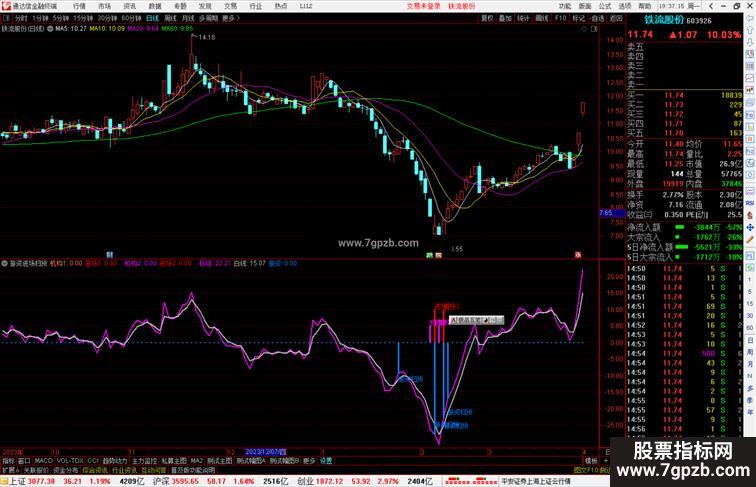Click the diamond icon at top right of K-line

584,29
